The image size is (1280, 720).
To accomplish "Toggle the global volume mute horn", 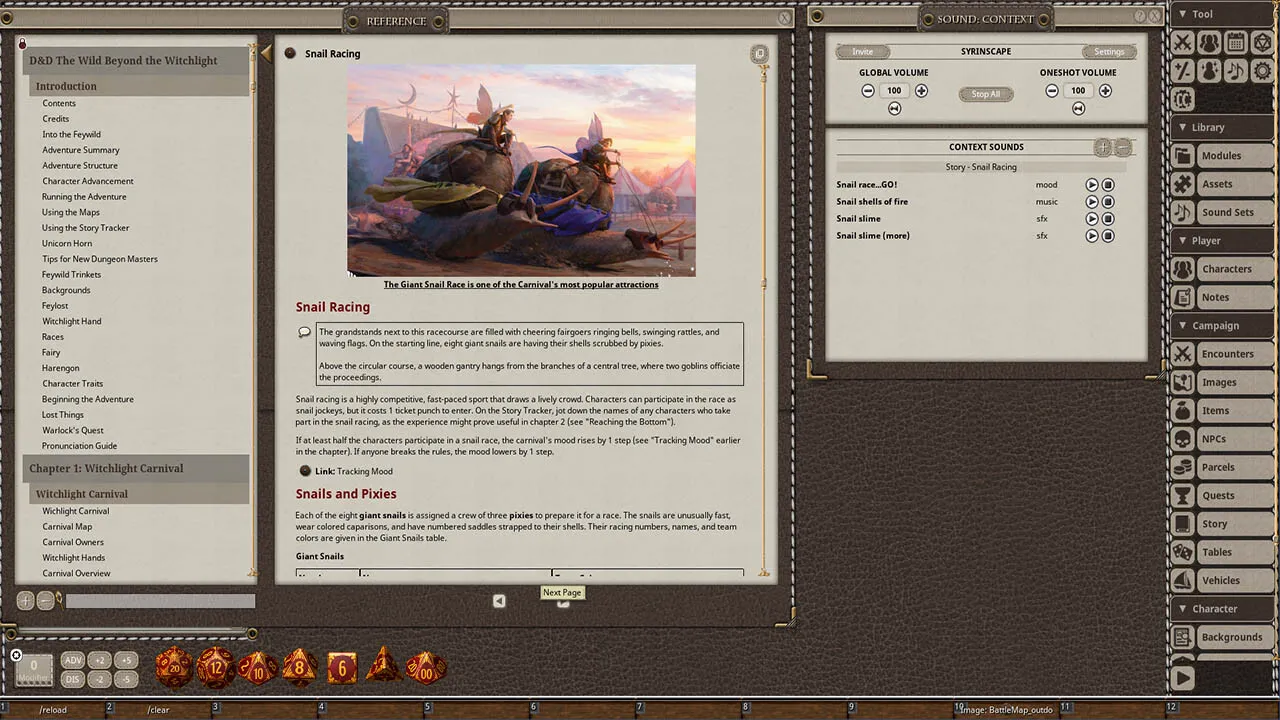I will (894, 108).
